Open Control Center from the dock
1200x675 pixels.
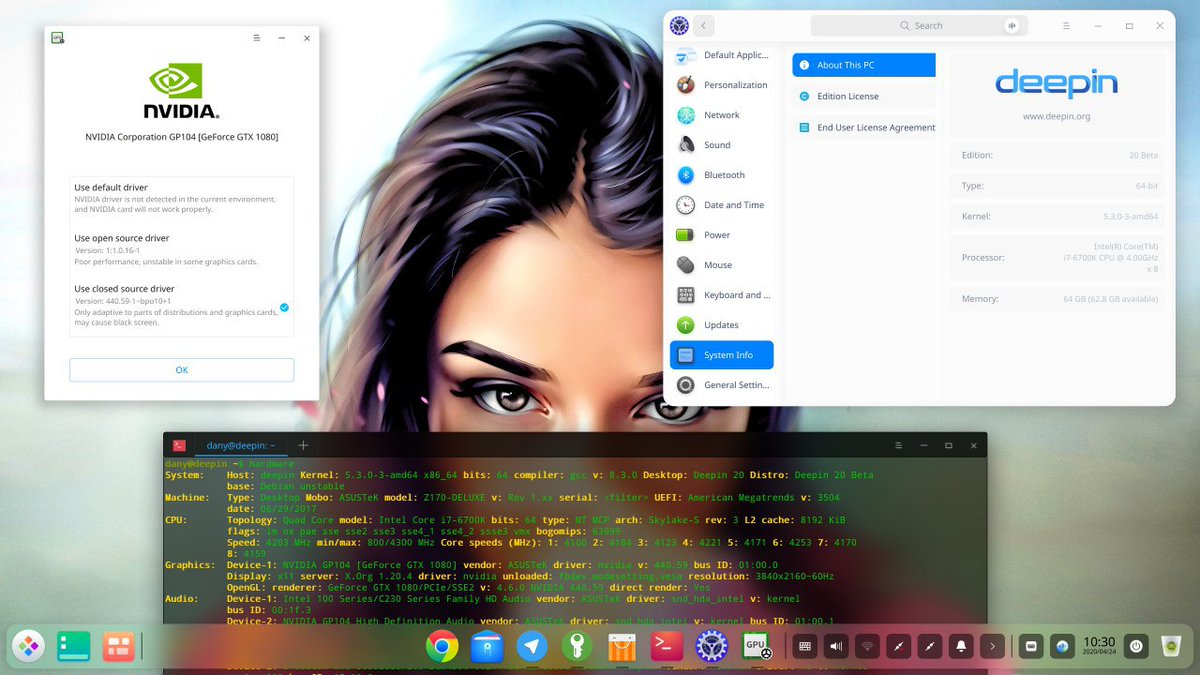pos(712,647)
